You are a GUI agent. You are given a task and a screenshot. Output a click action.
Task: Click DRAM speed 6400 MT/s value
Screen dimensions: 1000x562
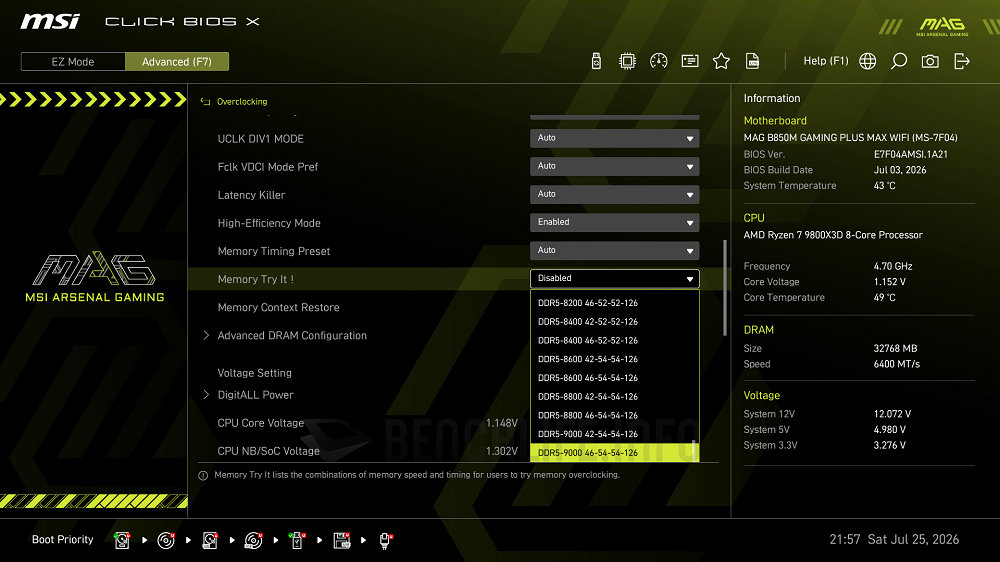click(x=897, y=364)
